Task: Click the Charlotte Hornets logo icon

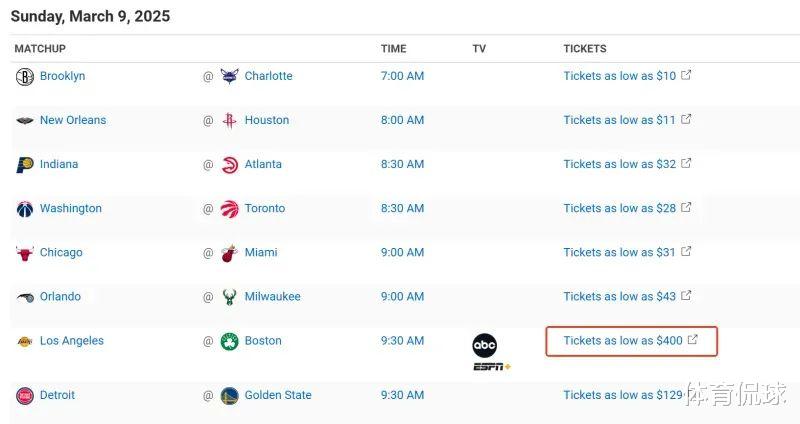Action: (230, 76)
